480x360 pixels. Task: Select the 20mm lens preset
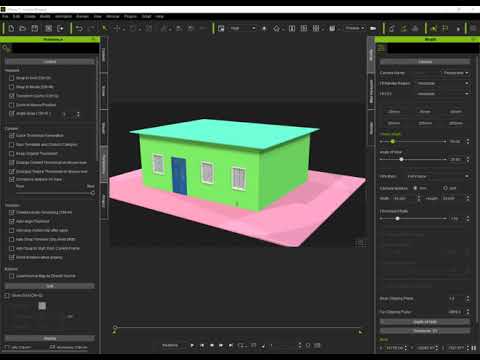click(394, 112)
